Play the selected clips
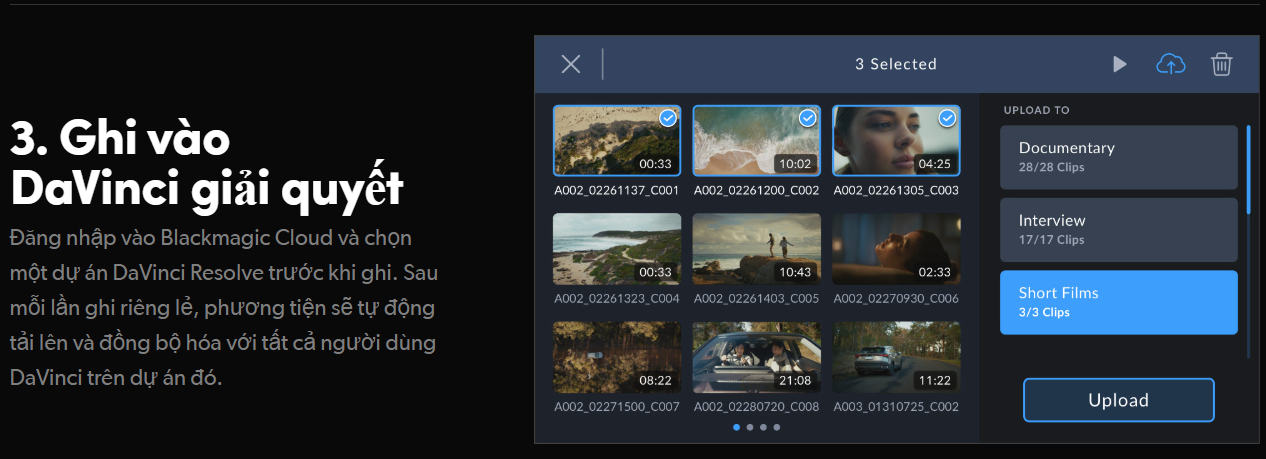 (1120, 64)
